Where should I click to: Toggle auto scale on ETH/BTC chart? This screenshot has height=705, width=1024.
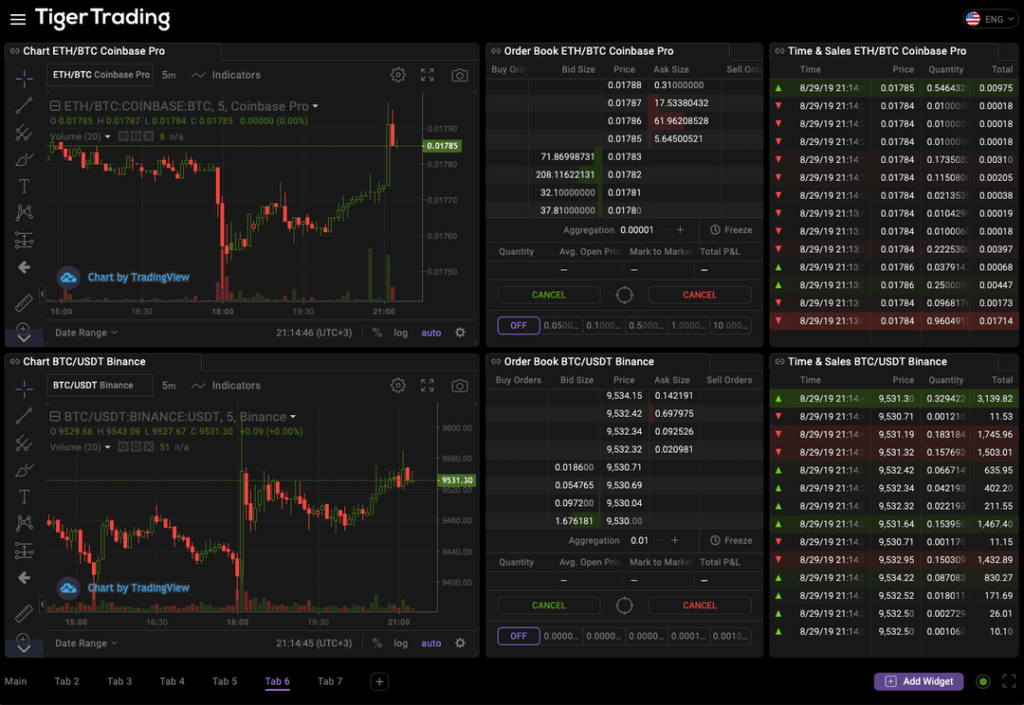(431, 332)
